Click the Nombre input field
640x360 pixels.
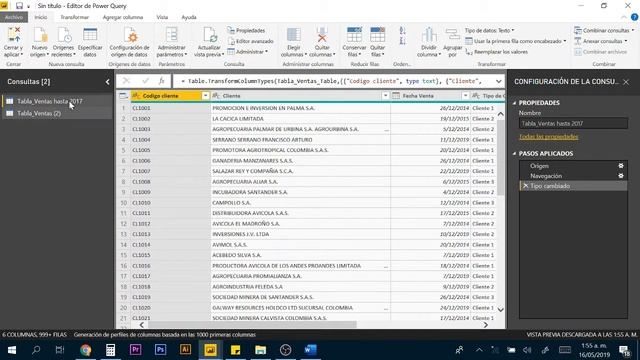[x=573, y=123]
